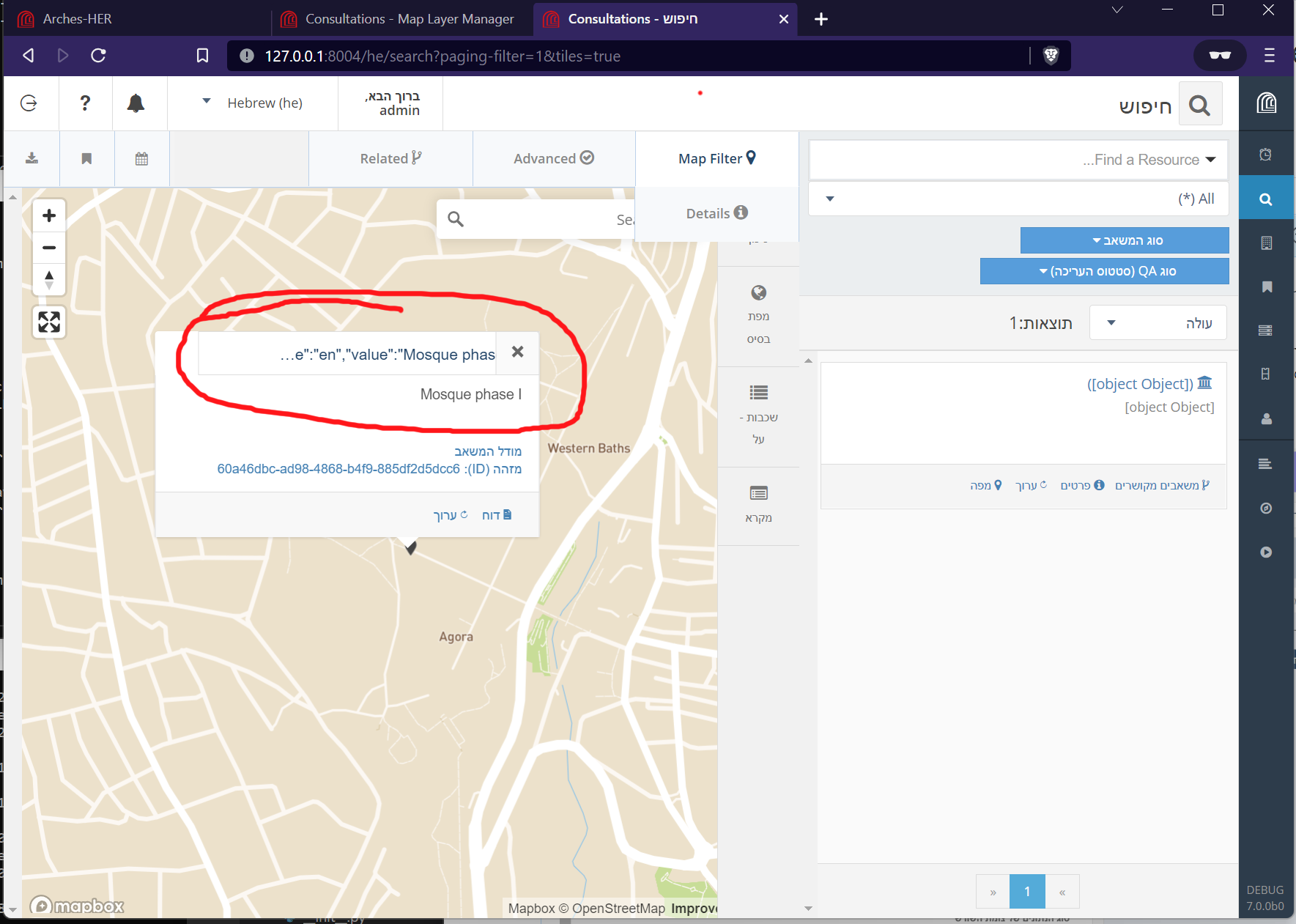Image resolution: width=1296 pixels, height=924 pixels.
Task: Switch to the Details tab
Action: coord(716,212)
